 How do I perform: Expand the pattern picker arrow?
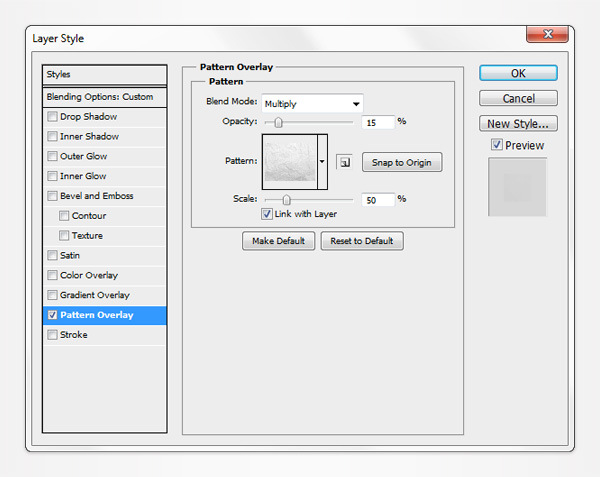(322, 161)
